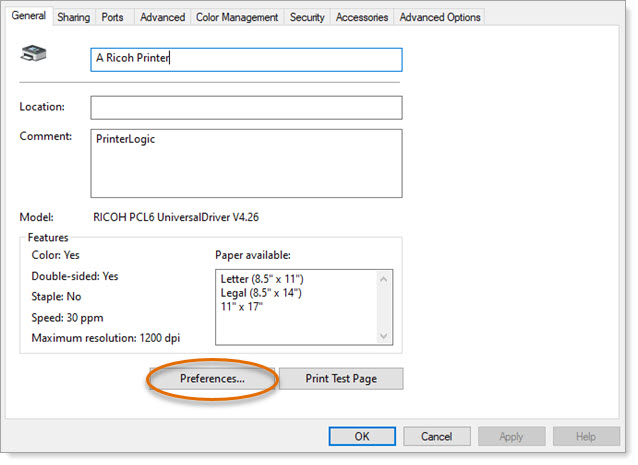Viewport: 638px width, 465px height.
Task: Open printer Preferences
Action: (211, 379)
